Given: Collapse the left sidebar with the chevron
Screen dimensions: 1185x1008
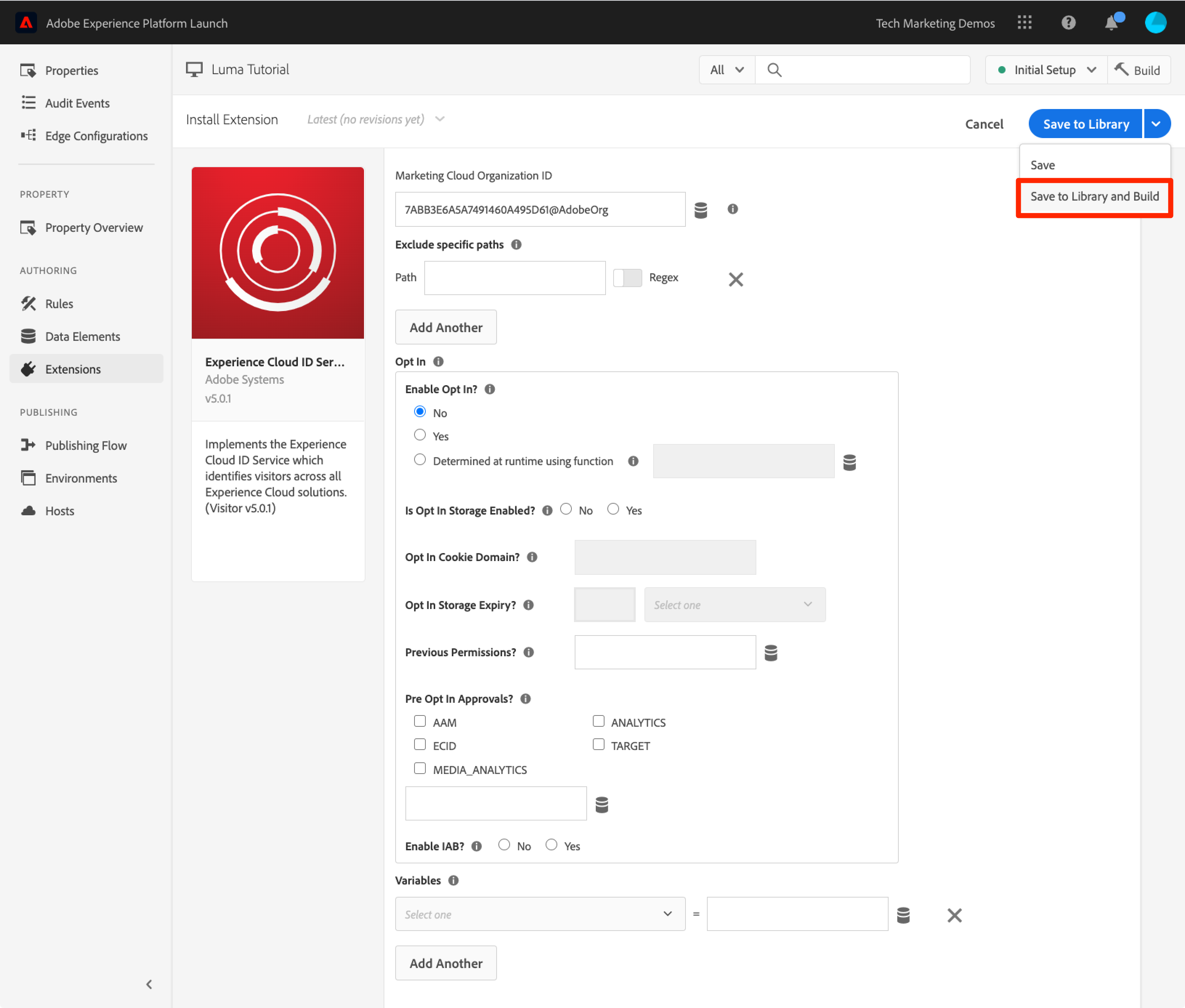Looking at the screenshot, I should point(149,984).
